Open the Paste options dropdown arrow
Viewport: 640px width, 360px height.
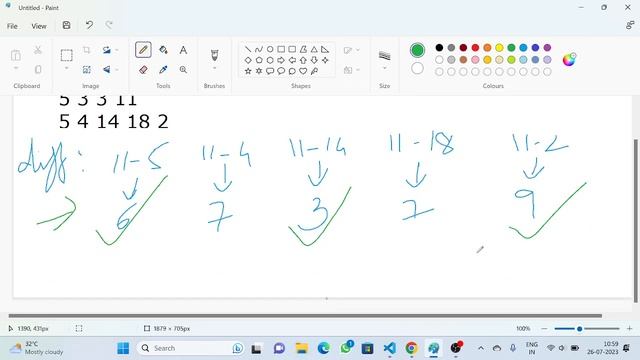(x=16, y=68)
